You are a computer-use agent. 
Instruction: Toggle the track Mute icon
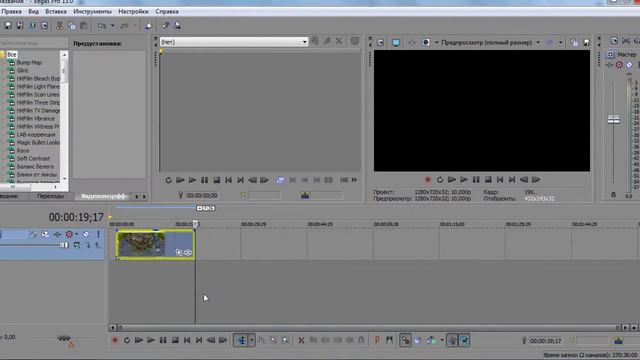[x=86, y=234]
